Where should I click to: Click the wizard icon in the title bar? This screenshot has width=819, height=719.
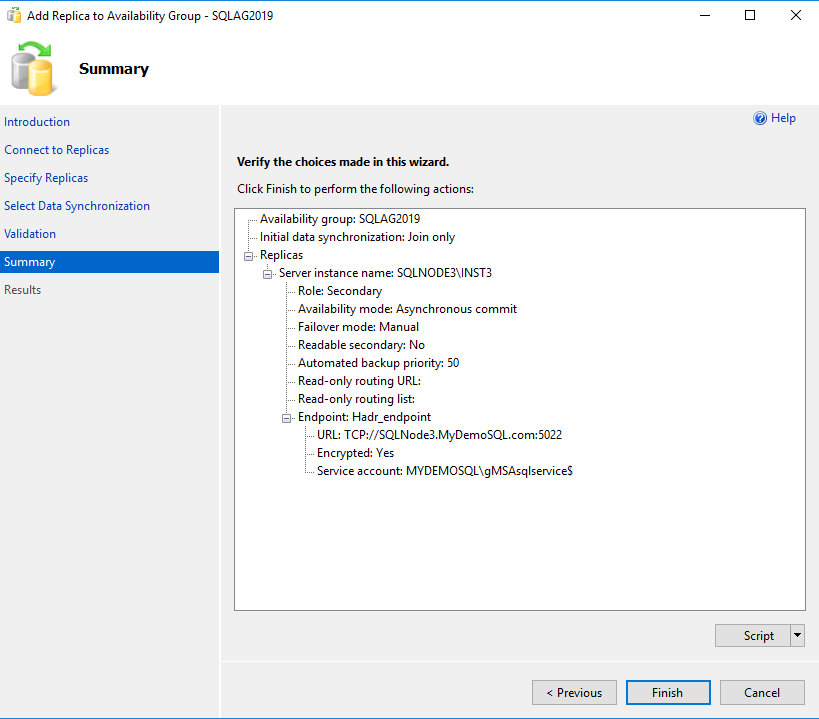15,16
